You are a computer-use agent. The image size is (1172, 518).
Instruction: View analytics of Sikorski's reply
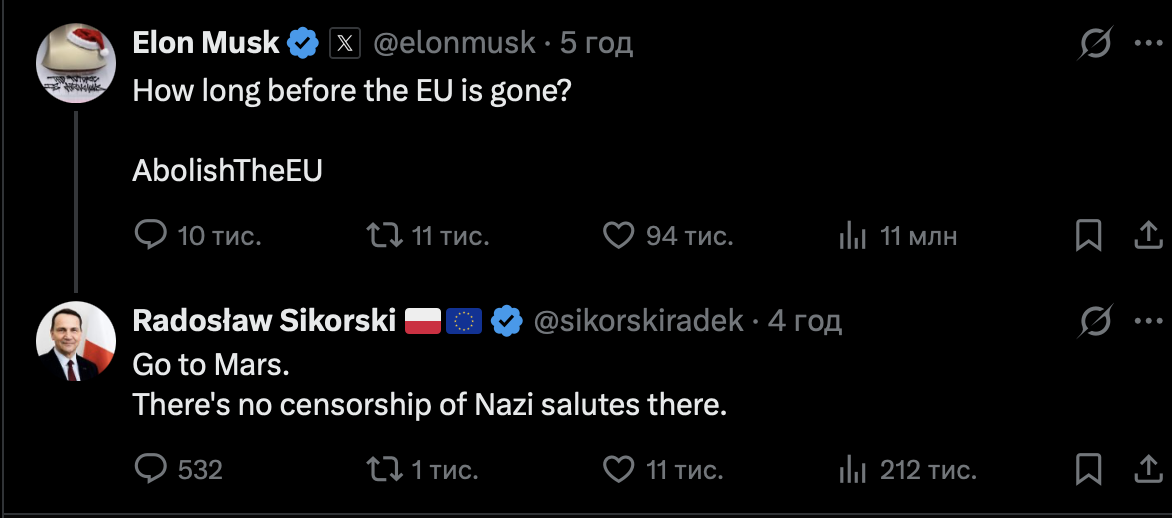(x=852, y=468)
